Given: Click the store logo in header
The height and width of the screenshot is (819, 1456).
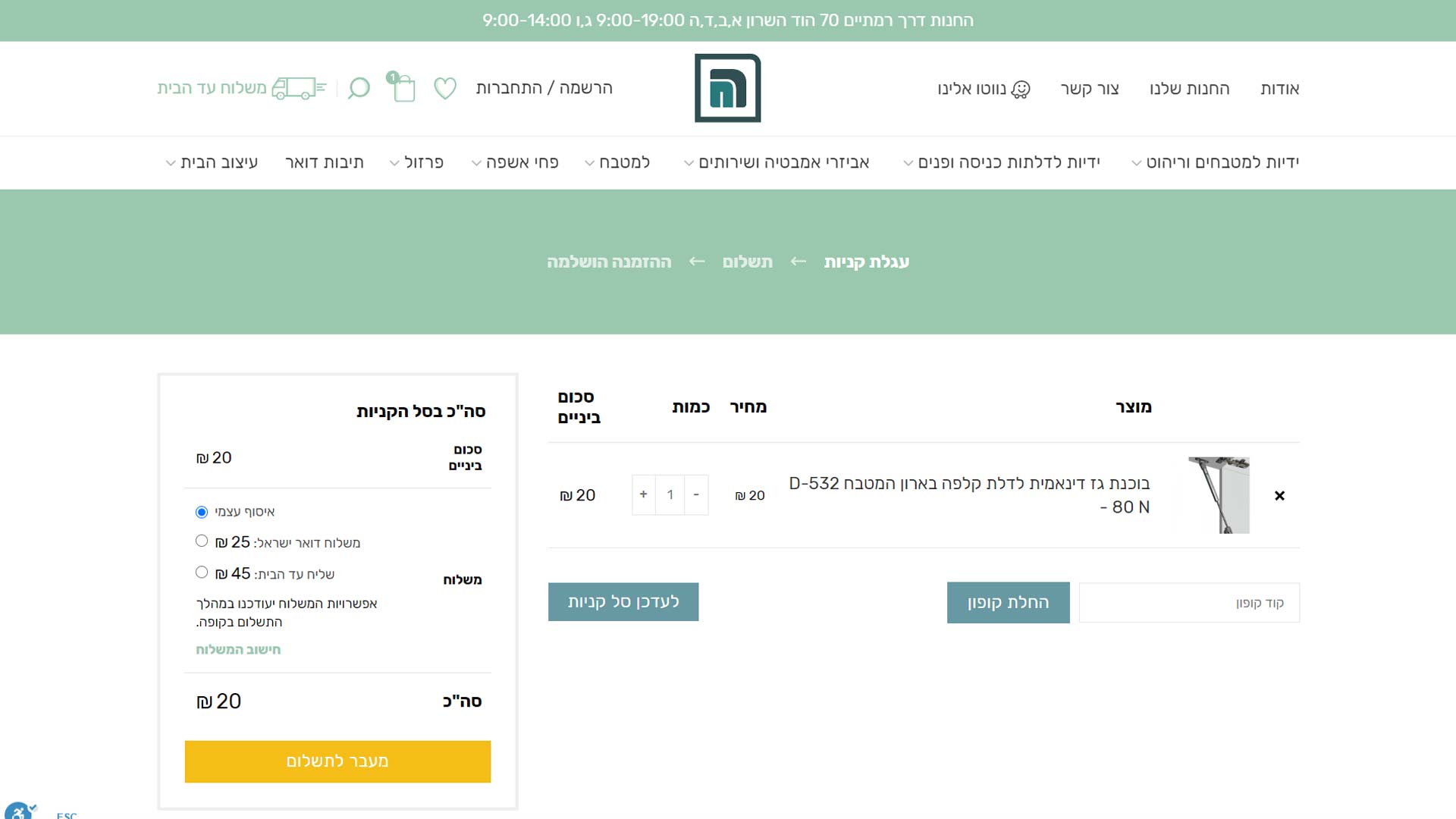Looking at the screenshot, I should click(x=727, y=88).
